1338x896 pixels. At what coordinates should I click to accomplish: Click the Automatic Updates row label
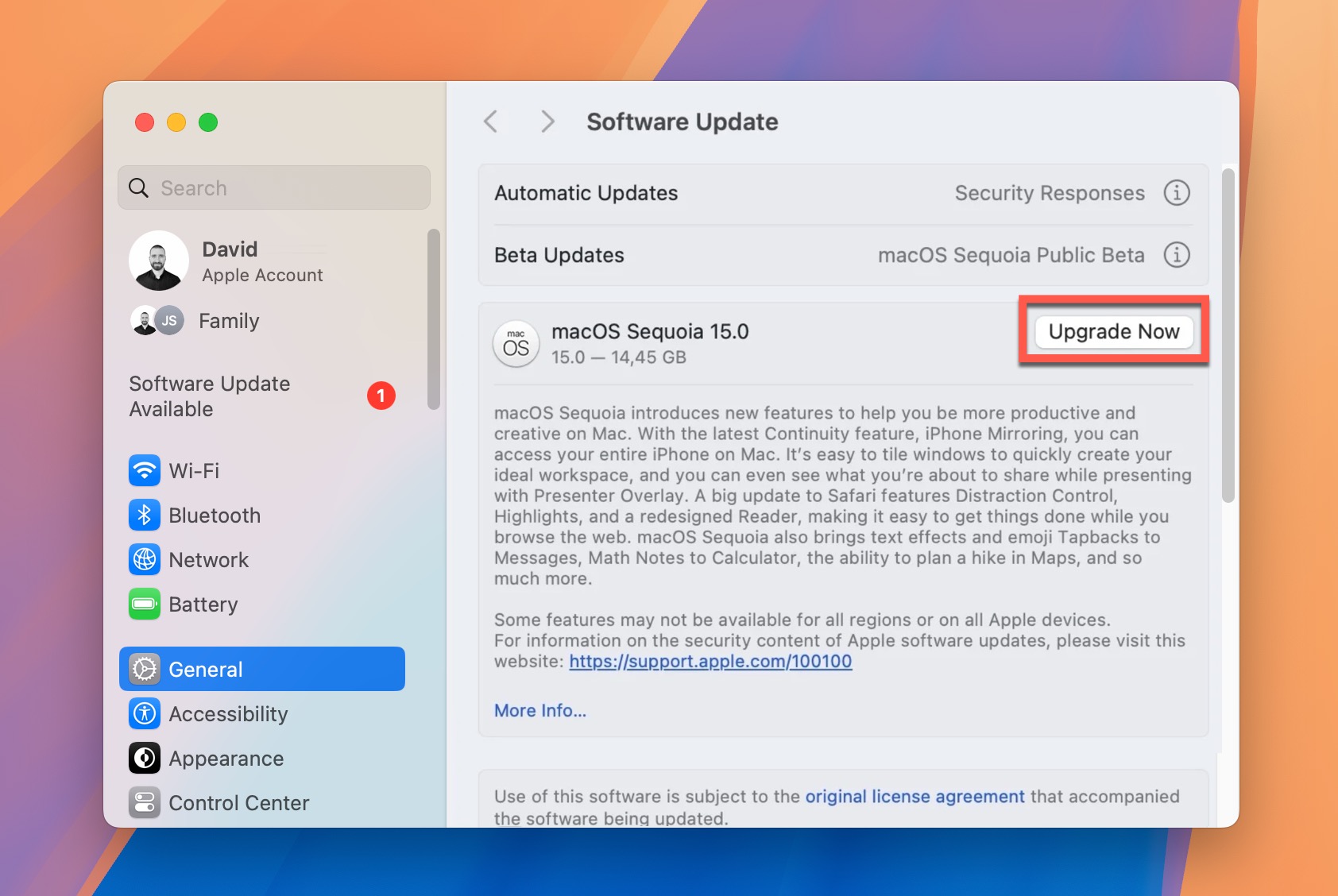pyautogui.click(x=586, y=193)
